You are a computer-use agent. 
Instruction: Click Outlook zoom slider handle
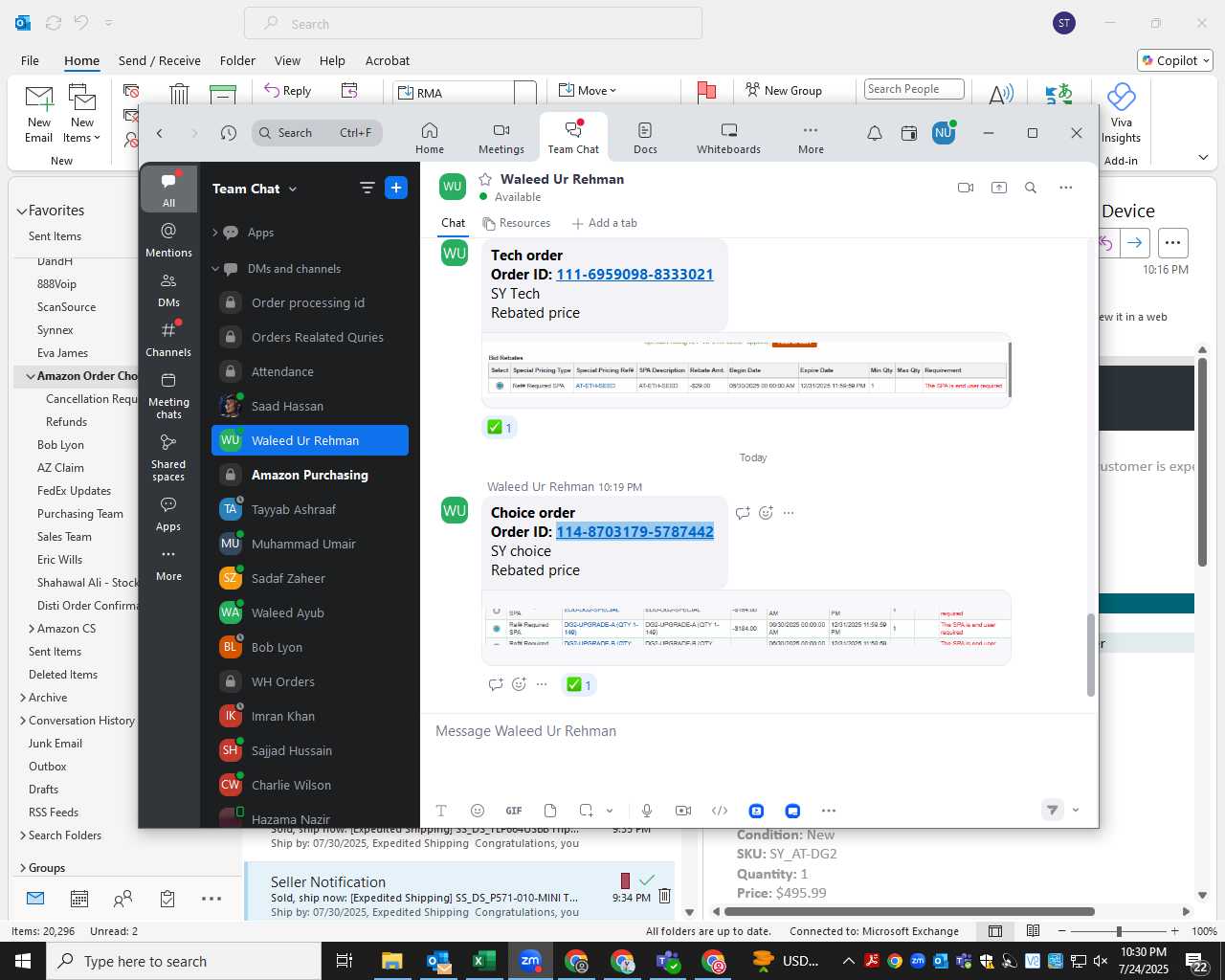[1119, 931]
